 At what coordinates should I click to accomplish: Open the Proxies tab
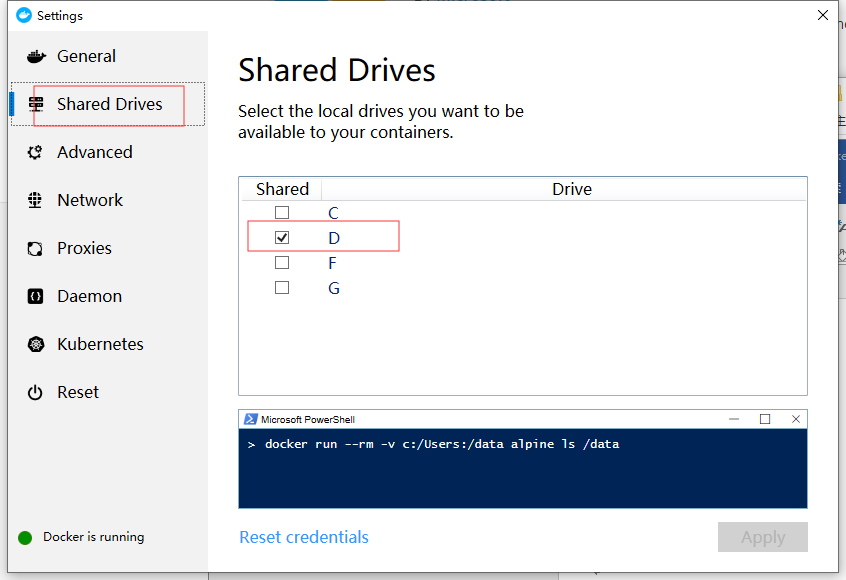[x=108, y=248]
